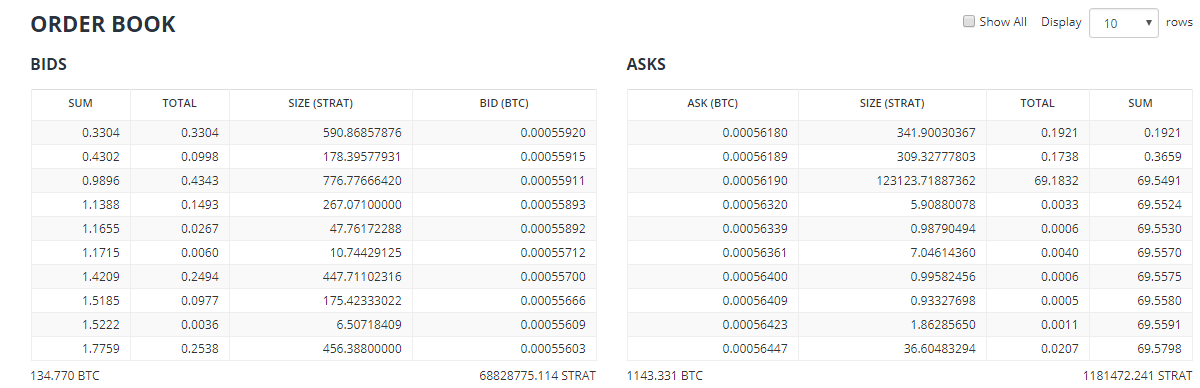Screen dimensions: 1200x388
Task: Click bids total 134.770 BTC
Action: 65,376
